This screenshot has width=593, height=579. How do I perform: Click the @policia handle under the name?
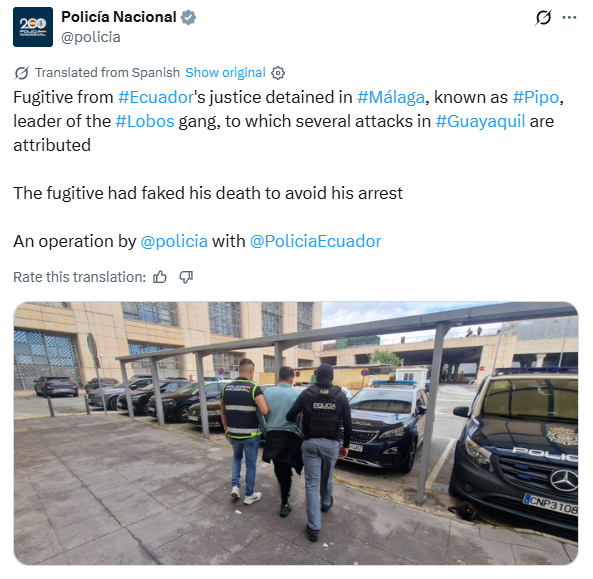[x=91, y=37]
